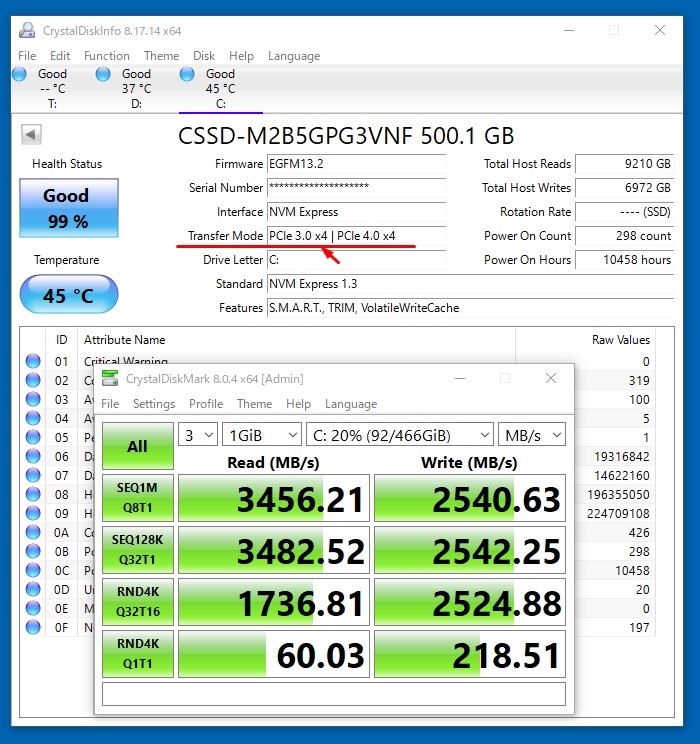Select the D: drive status orb
Screen dimensions: 700x744
(104, 74)
